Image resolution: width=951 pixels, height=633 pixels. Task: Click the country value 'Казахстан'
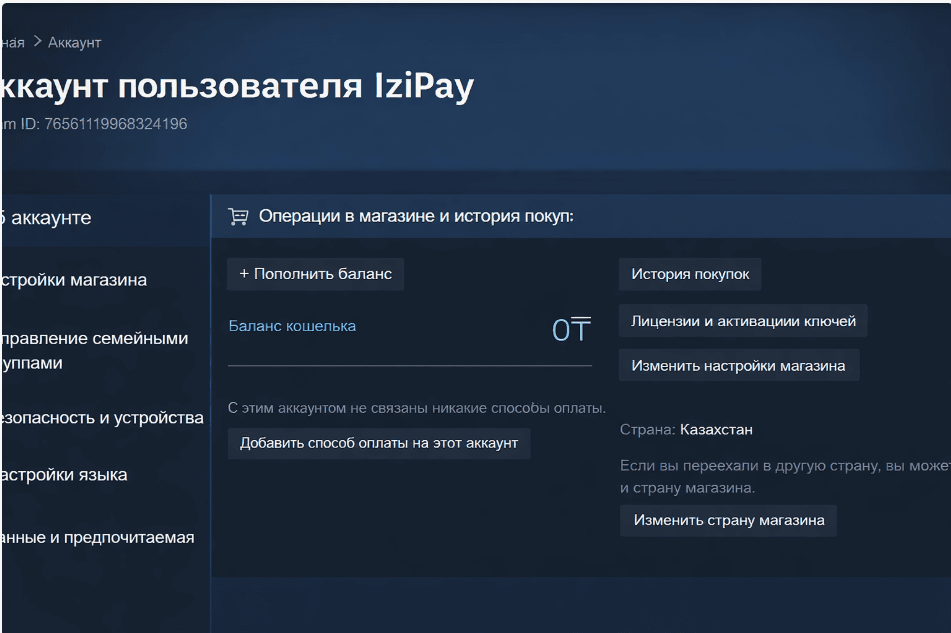point(716,430)
